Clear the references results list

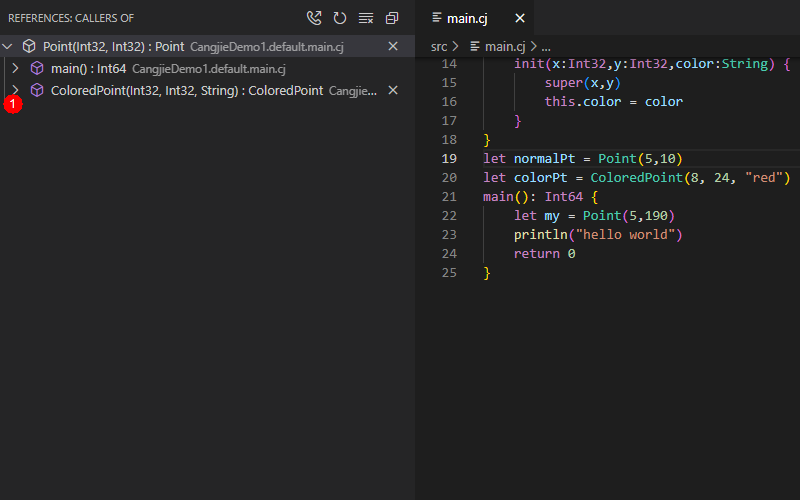tap(366, 18)
